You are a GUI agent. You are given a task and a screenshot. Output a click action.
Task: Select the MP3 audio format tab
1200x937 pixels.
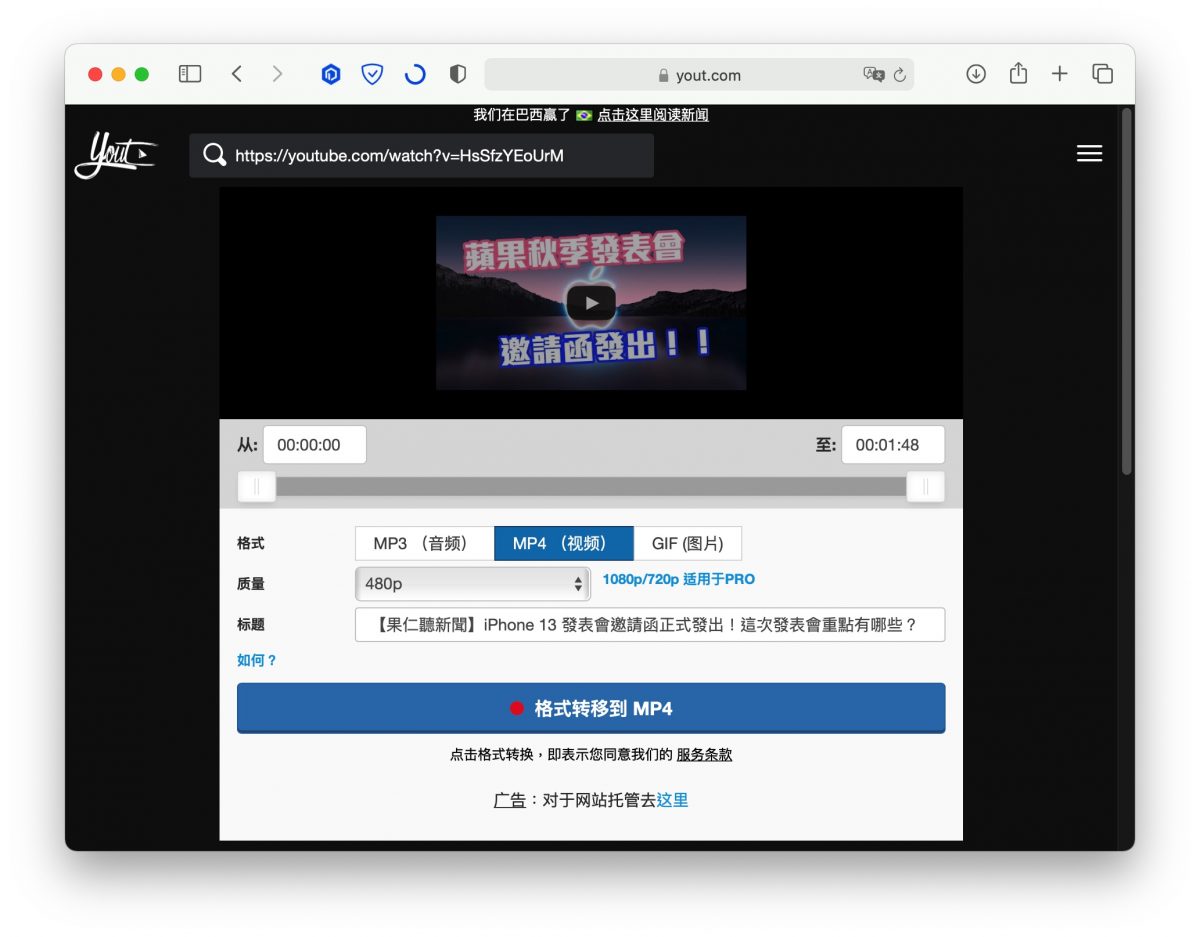425,544
